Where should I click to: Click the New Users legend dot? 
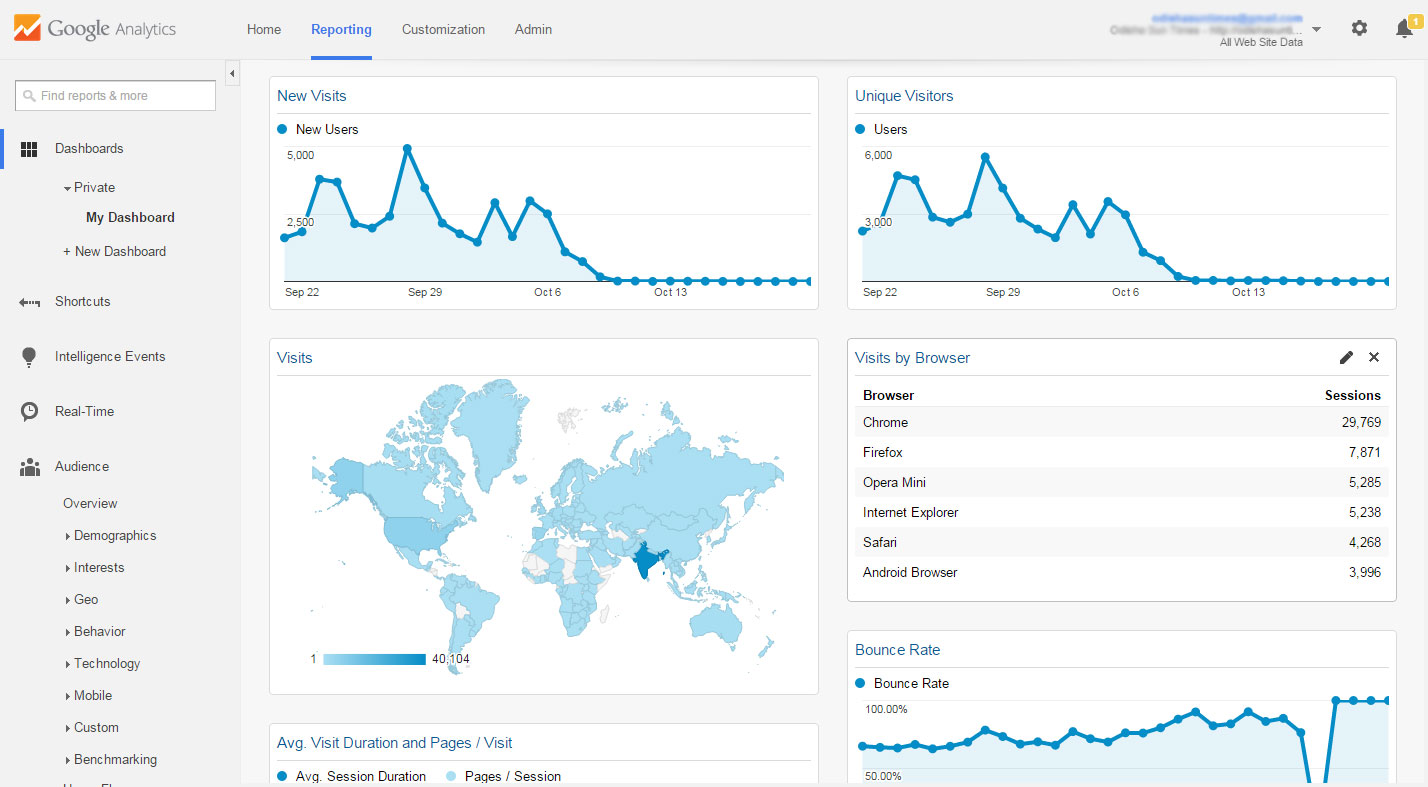click(x=282, y=129)
